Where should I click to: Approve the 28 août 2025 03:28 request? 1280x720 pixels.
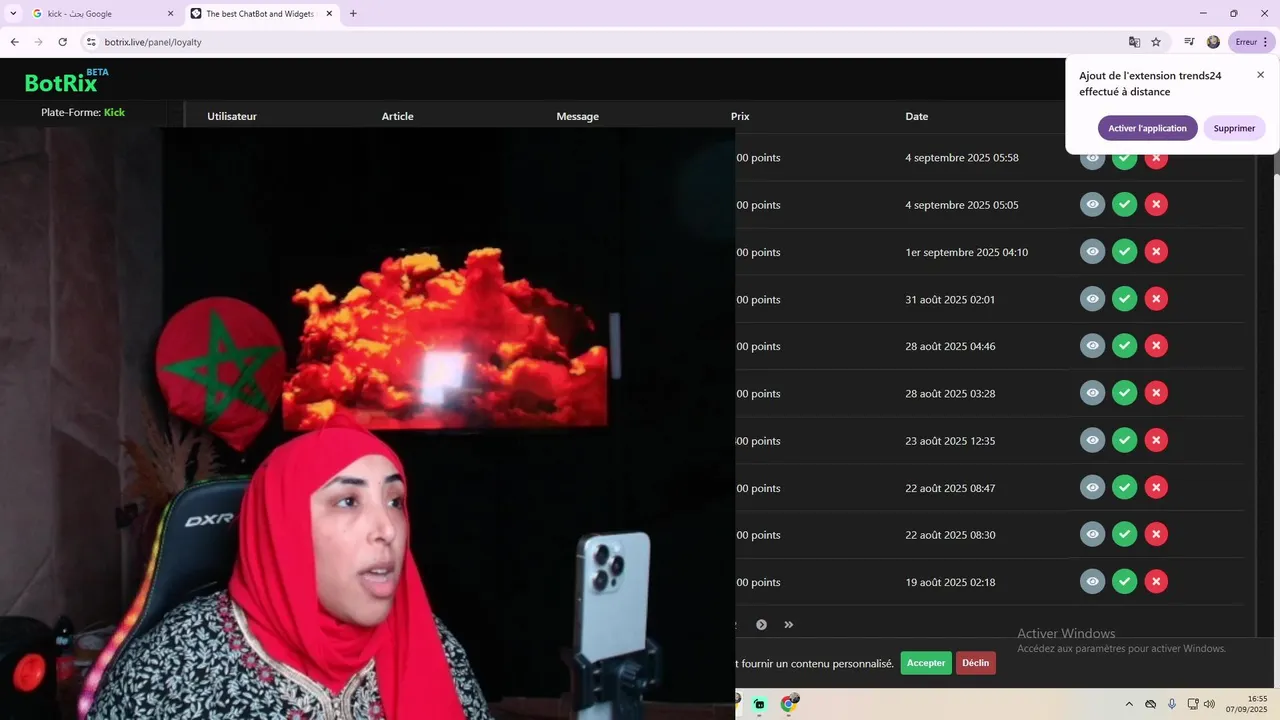[1124, 393]
